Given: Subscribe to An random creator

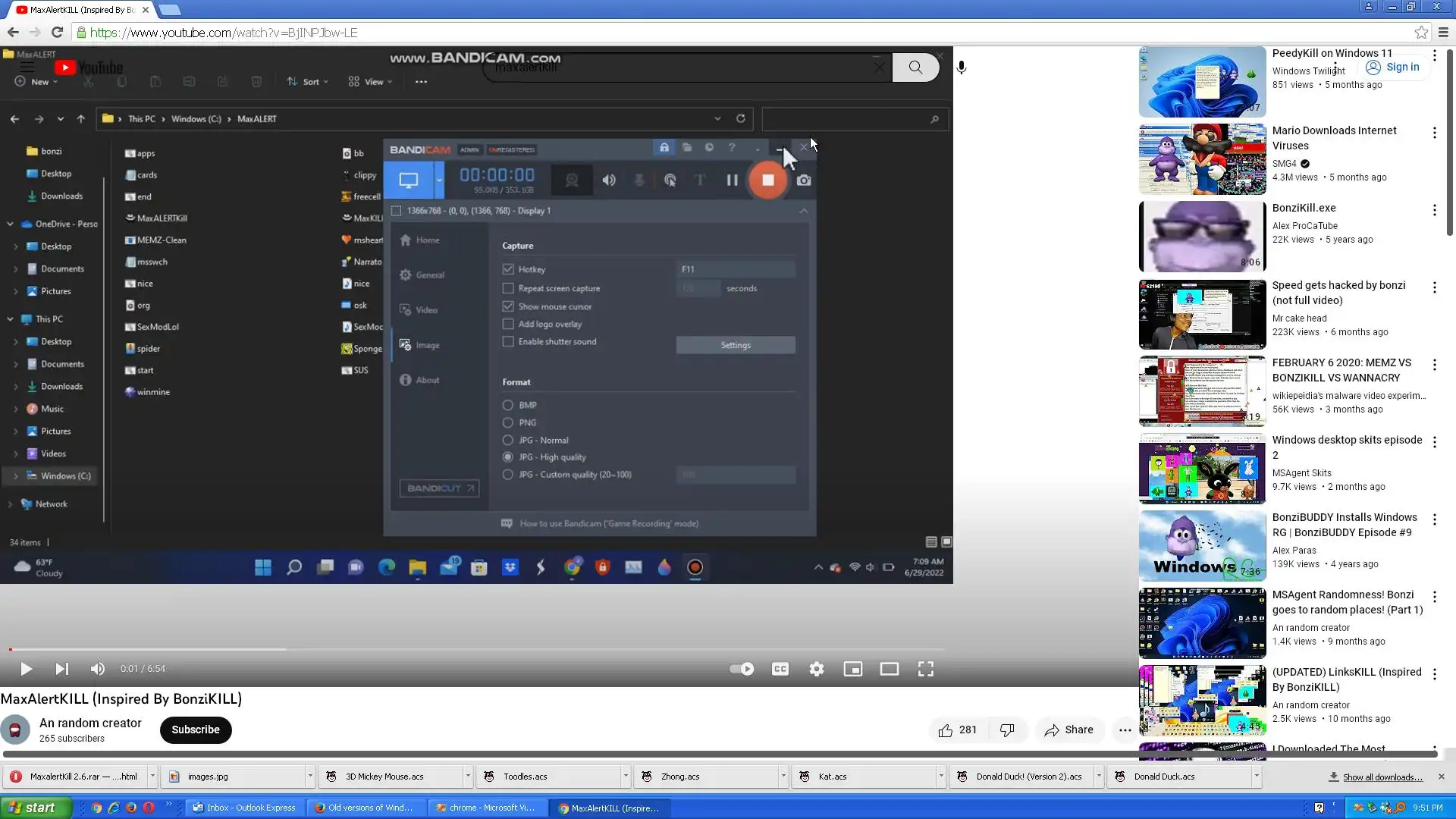Looking at the screenshot, I should (x=195, y=730).
